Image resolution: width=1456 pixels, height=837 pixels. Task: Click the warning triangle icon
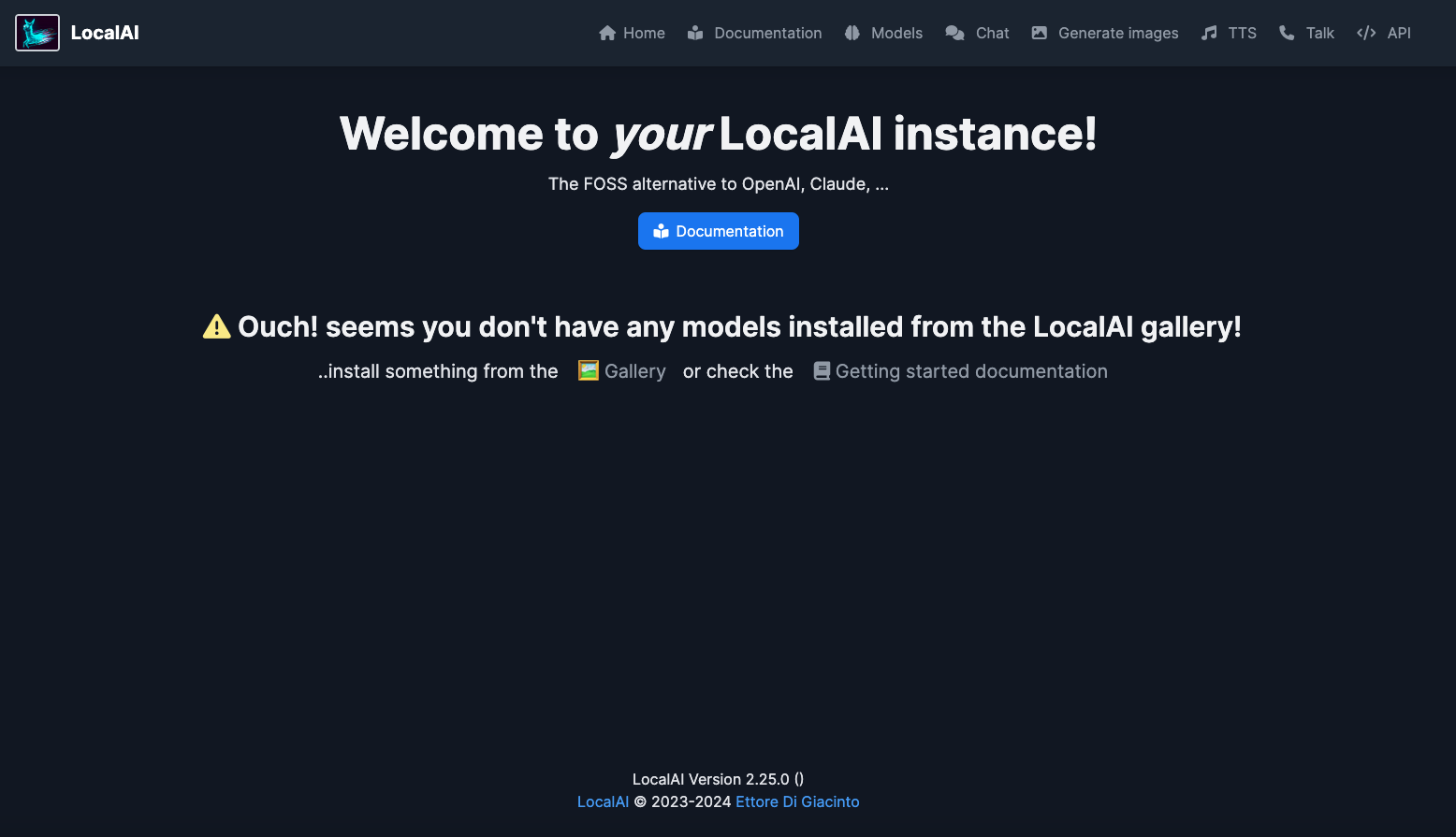point(216,325)
